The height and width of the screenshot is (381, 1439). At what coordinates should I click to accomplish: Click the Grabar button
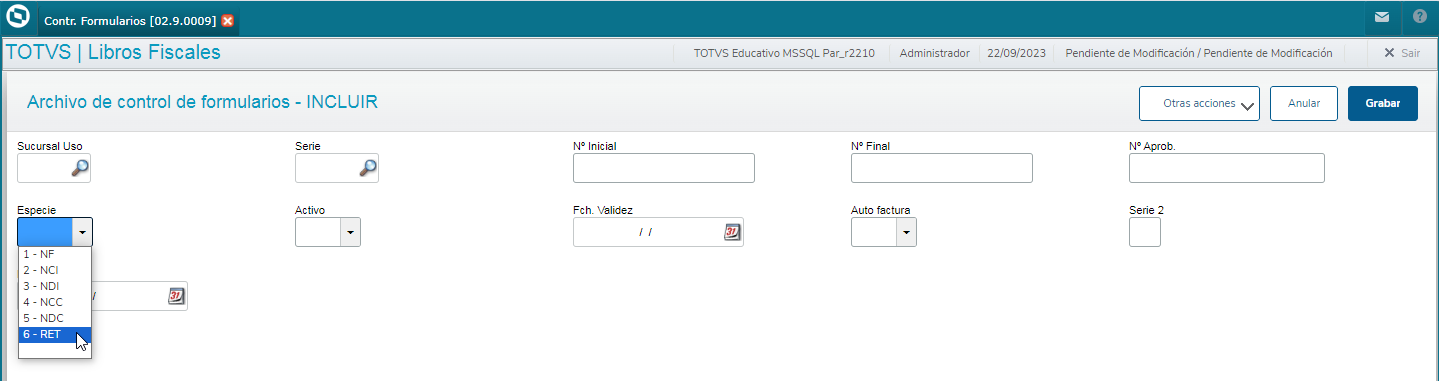click(1383, 103)
